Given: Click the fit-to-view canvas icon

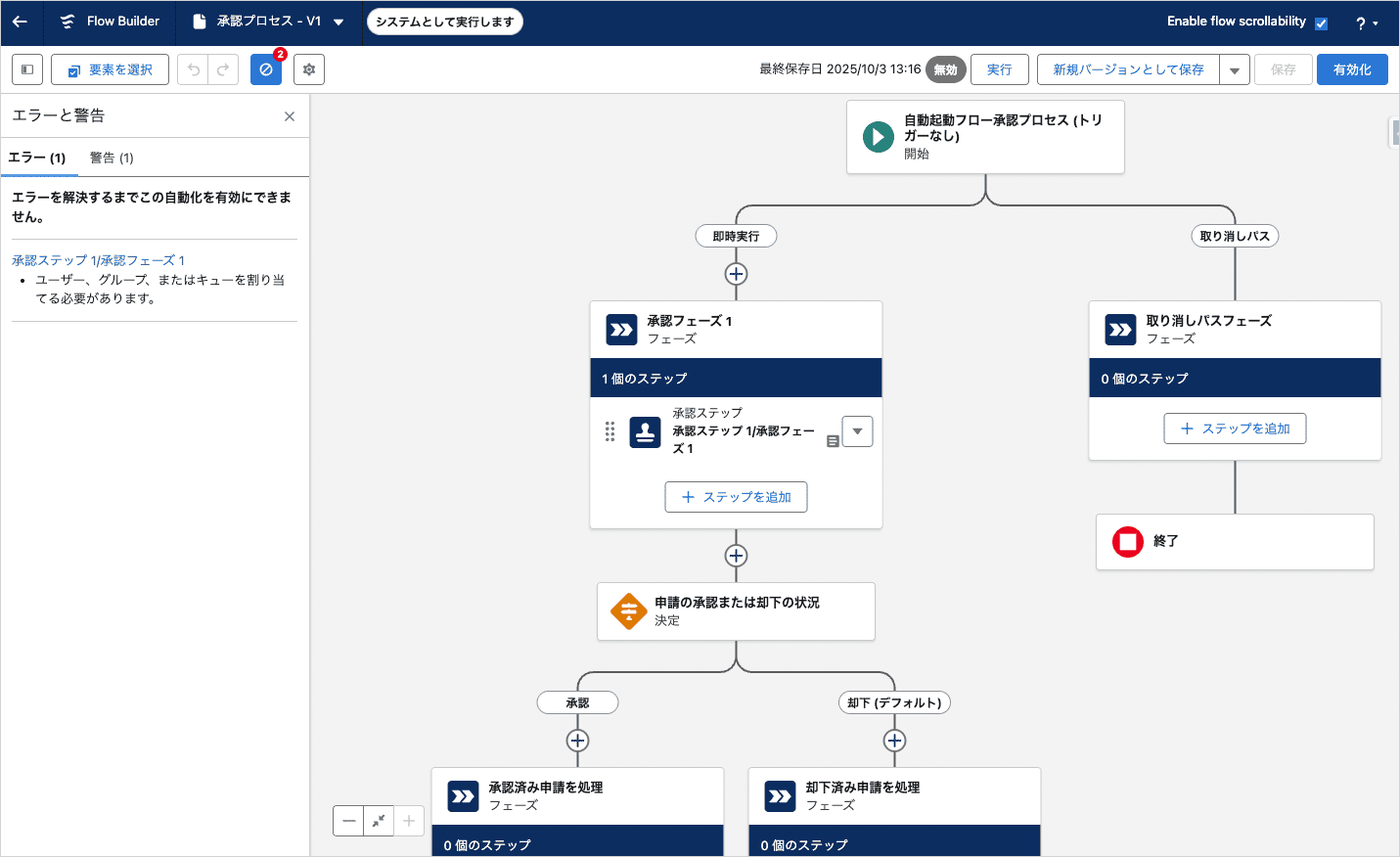Looking at the screenshot, I should [379, 821].
